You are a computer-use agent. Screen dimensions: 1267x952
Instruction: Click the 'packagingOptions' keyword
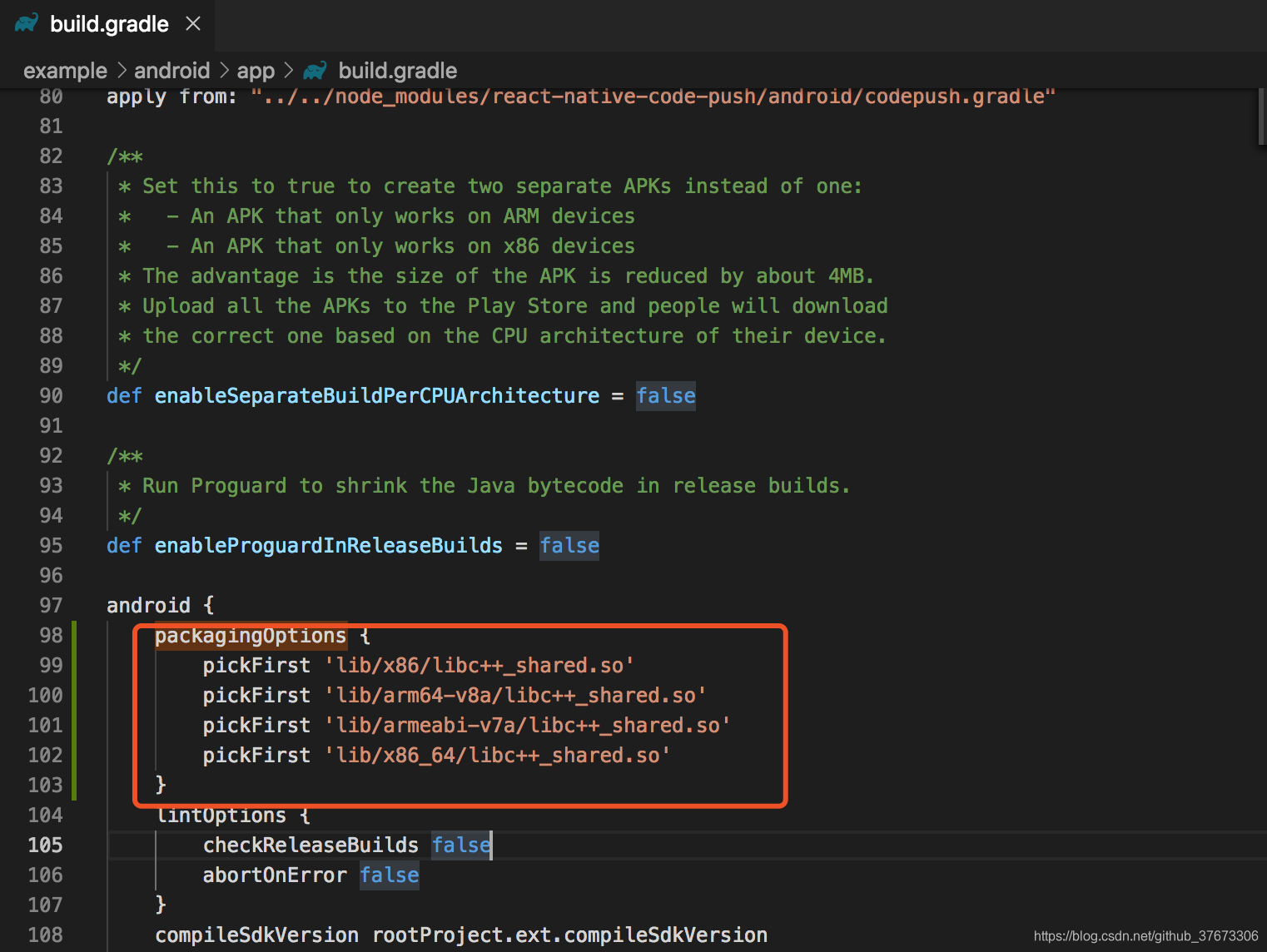coord(251,636)
